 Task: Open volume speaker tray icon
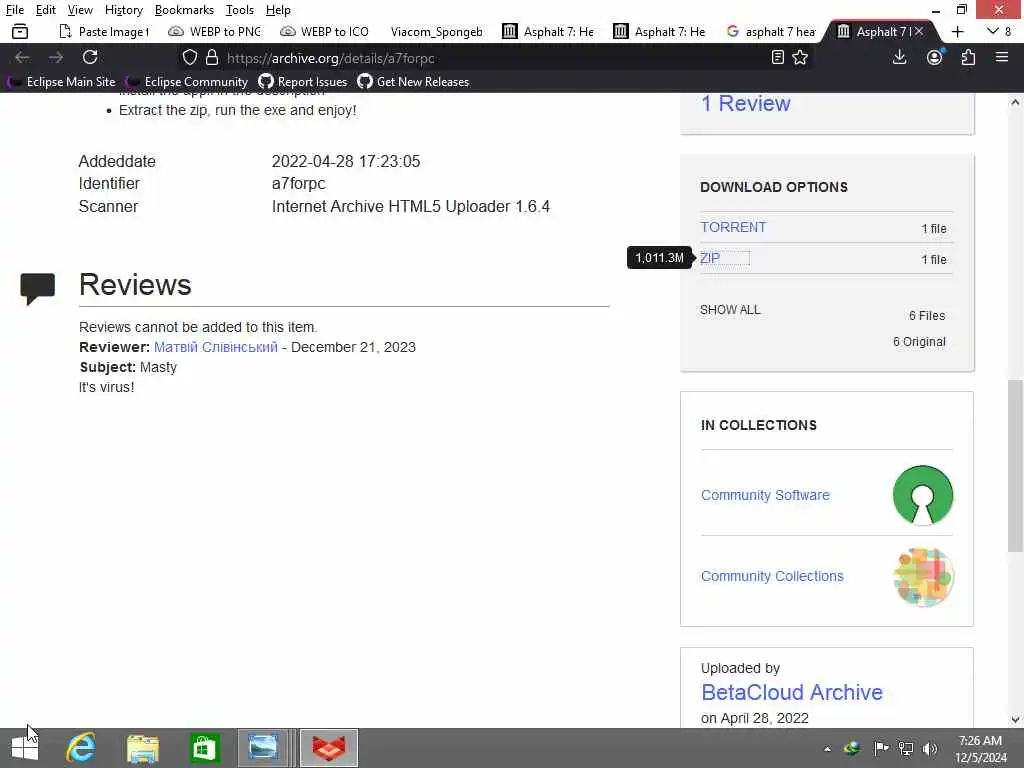pos(930,748)
